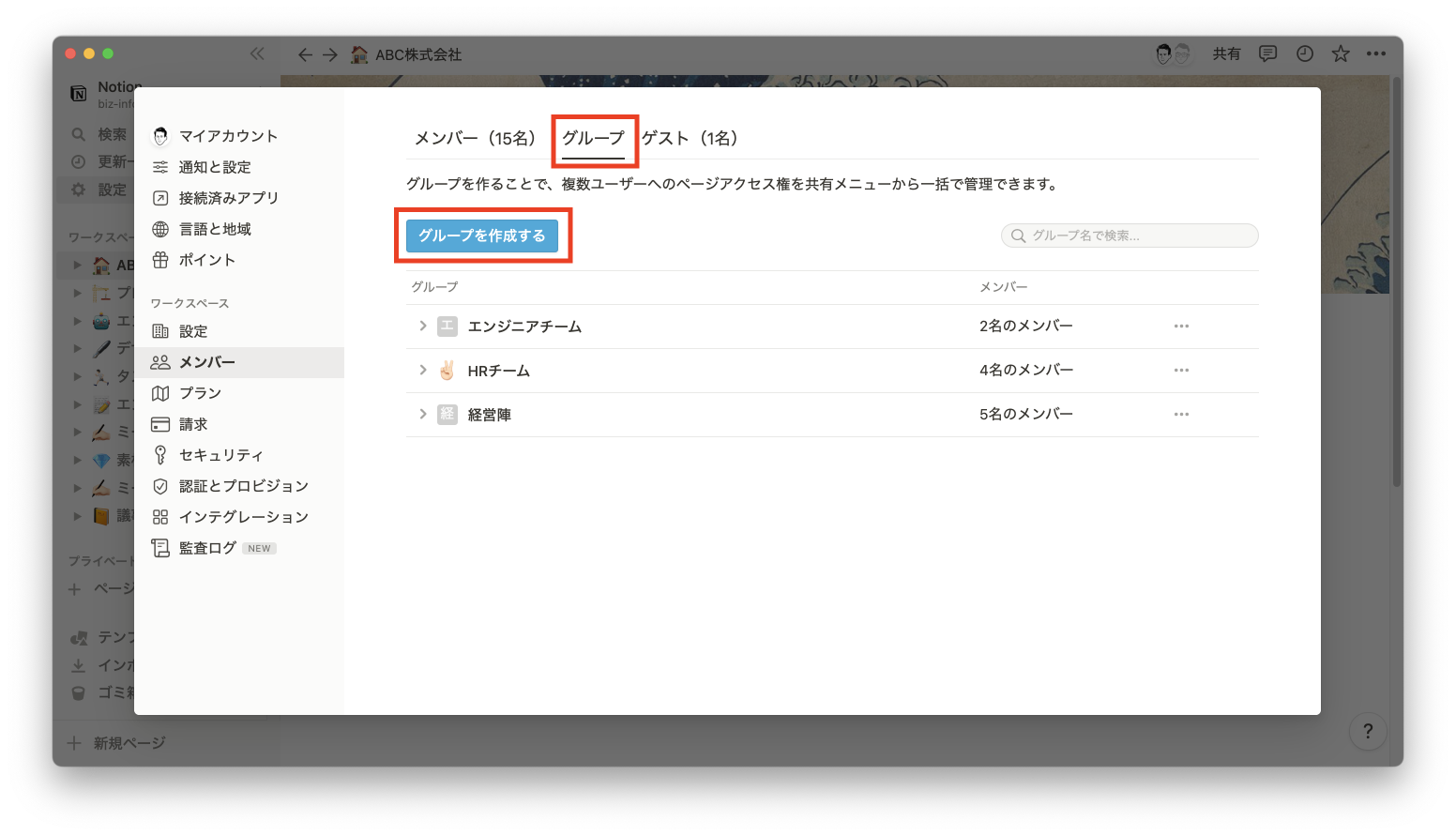Image resolution: width=1456 pixels, height=836 pixels.
Task: Click the 言語と地域 globe icon
Action: pos(160,229)
